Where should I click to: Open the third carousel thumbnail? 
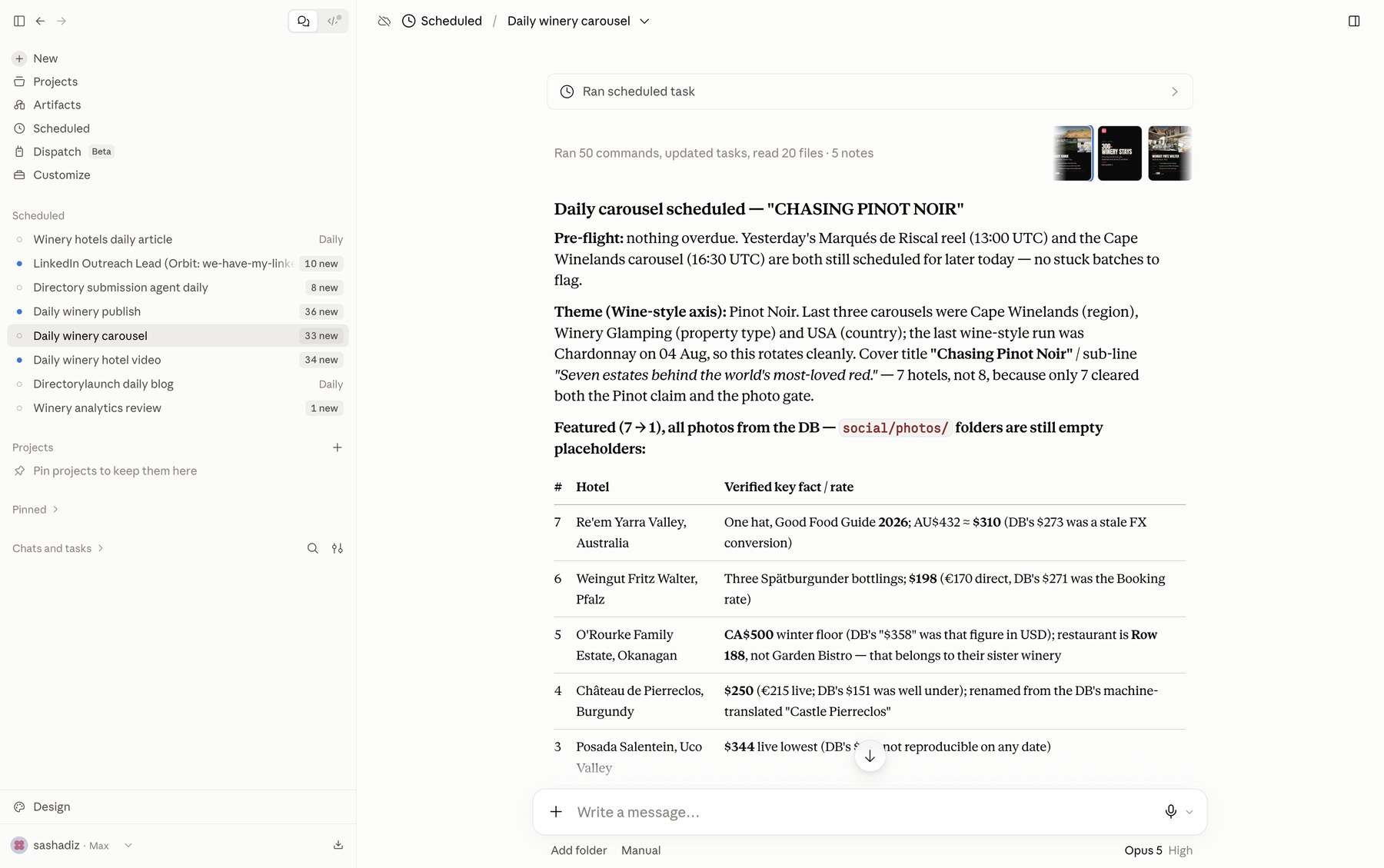[1169, 153]
